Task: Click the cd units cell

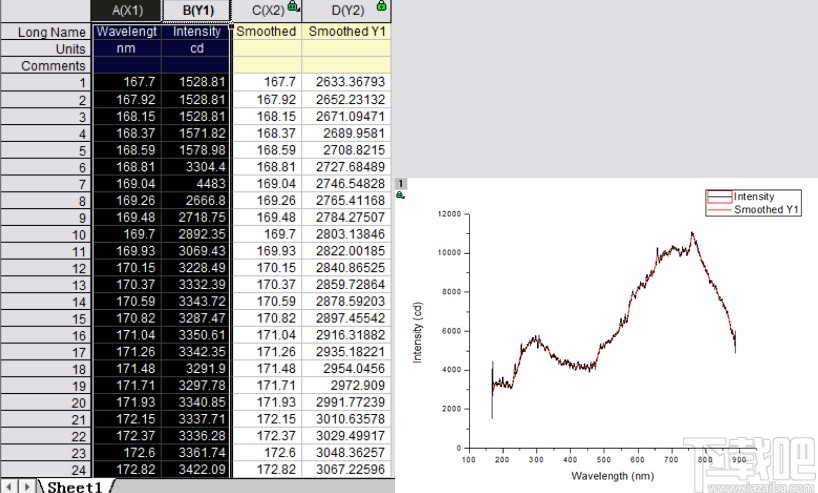Action: [196, 49]
